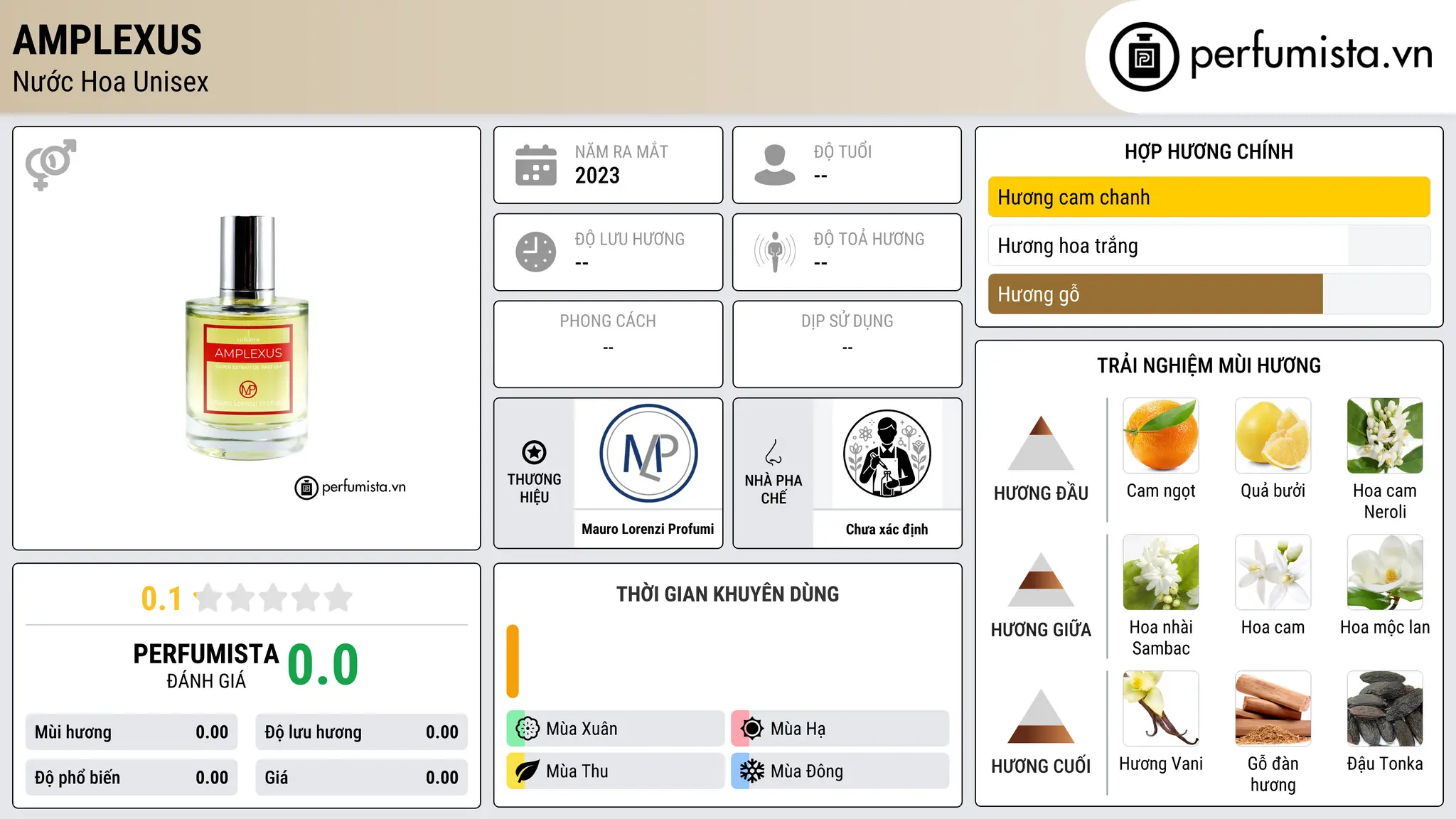Screen dimensions: 1456x819
Task: Open the Hoa mộc lan magnolia note image
Action: [x=1385, y=572]
